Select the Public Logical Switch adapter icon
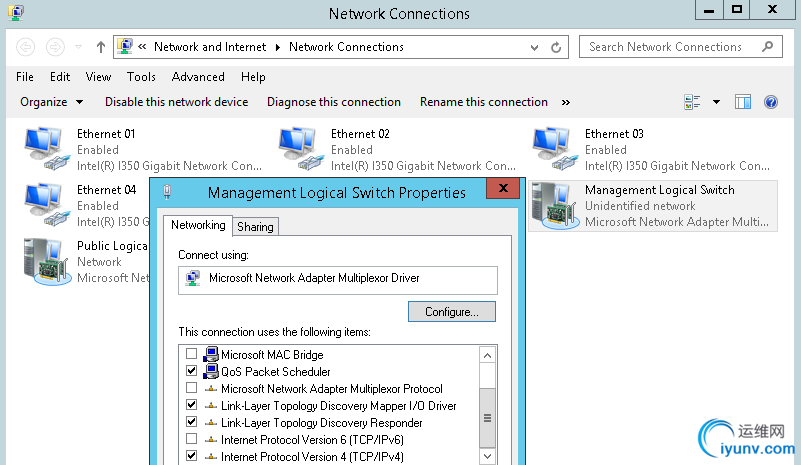The image size is (801, 465). 47,261
